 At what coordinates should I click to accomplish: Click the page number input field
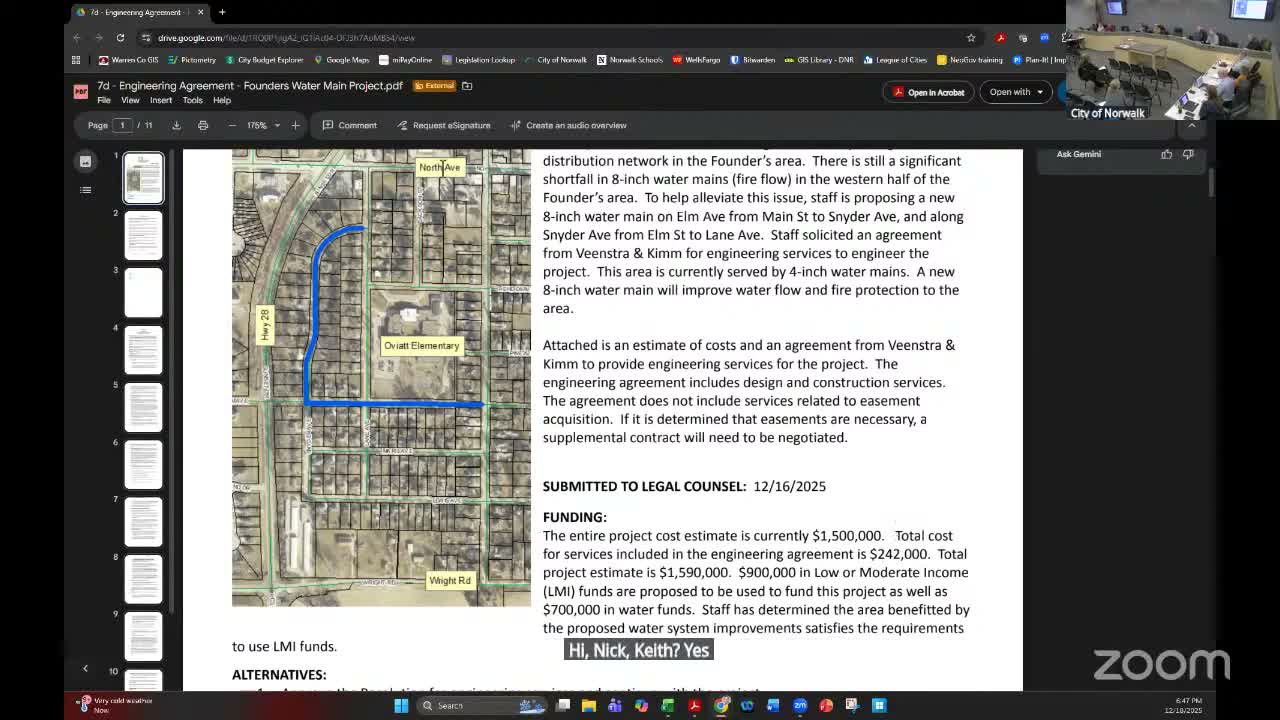pyautogui.click(x=122, y=125)
